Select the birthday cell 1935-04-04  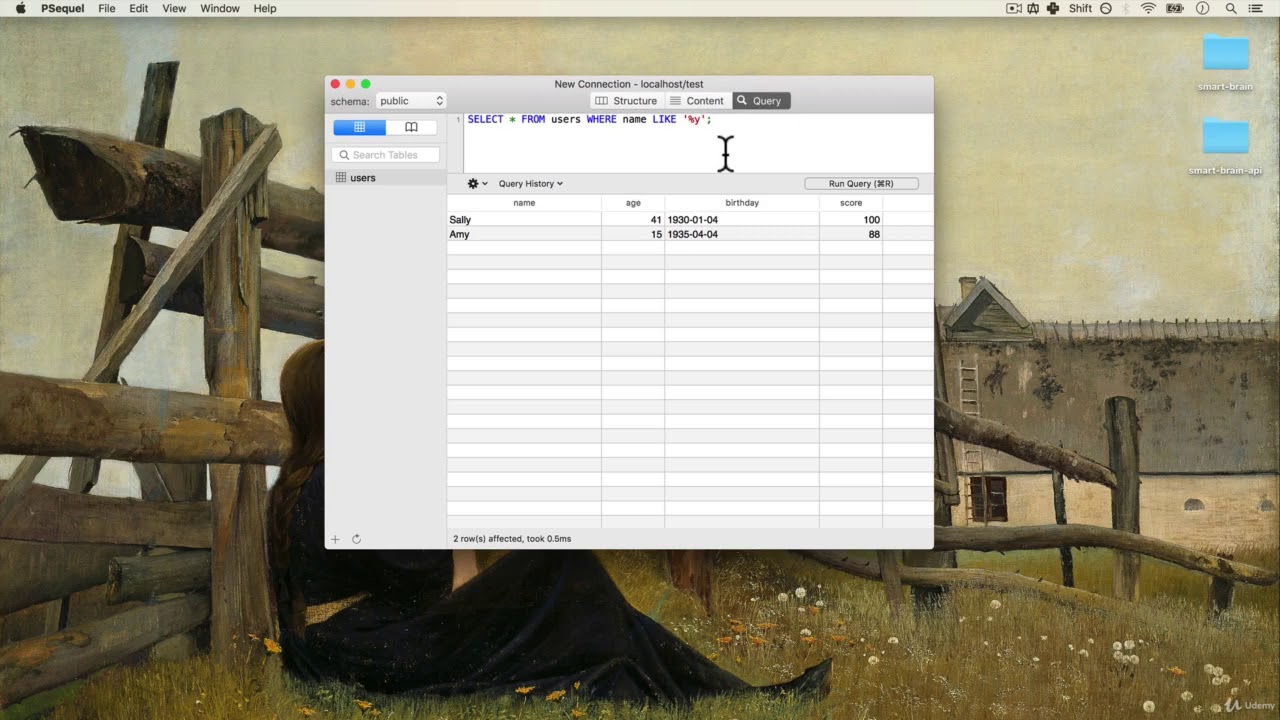click(x=742, y=234)
